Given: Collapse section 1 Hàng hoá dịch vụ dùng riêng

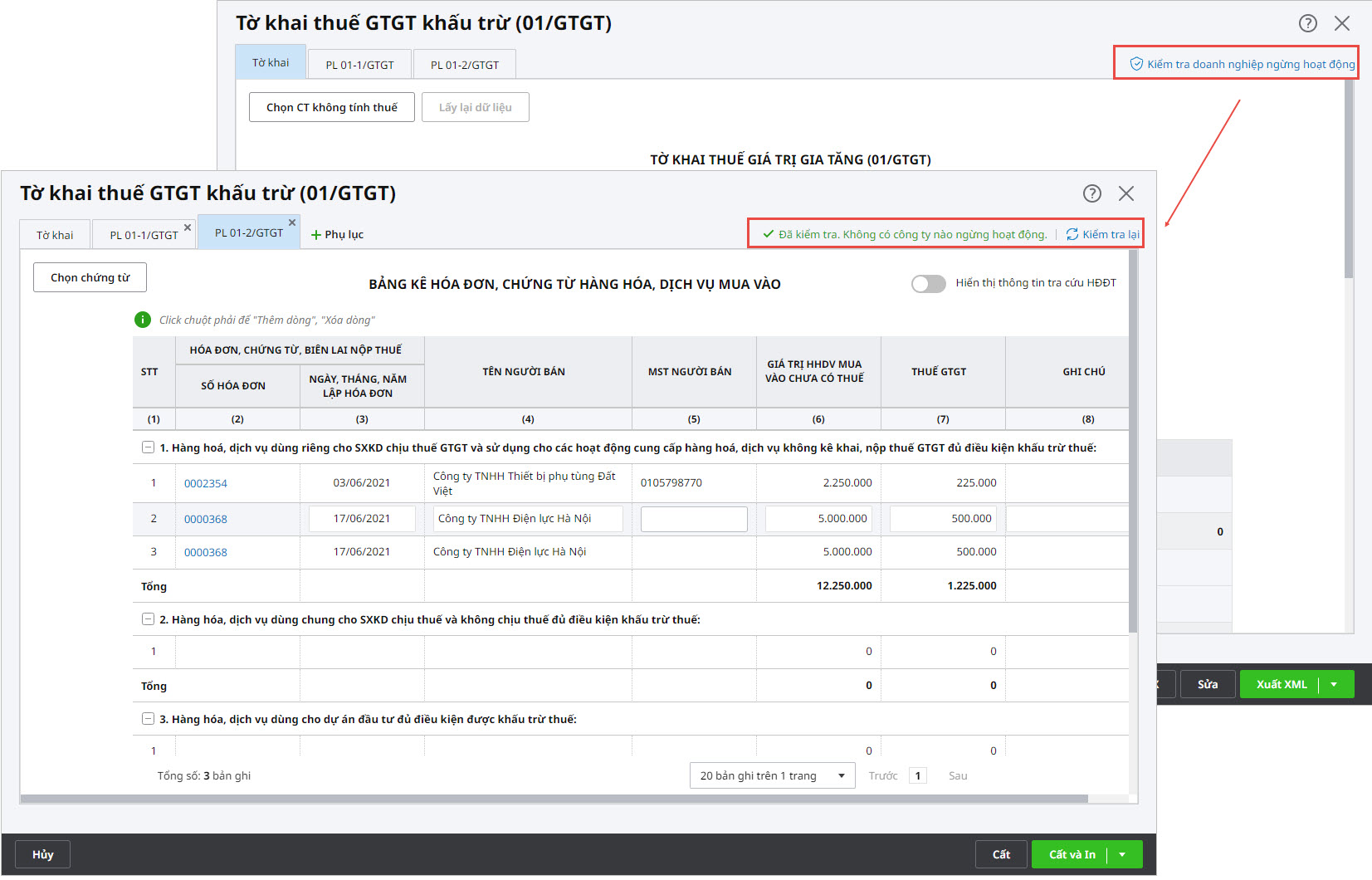Looking at the screenshot, I should click(148, 447).
